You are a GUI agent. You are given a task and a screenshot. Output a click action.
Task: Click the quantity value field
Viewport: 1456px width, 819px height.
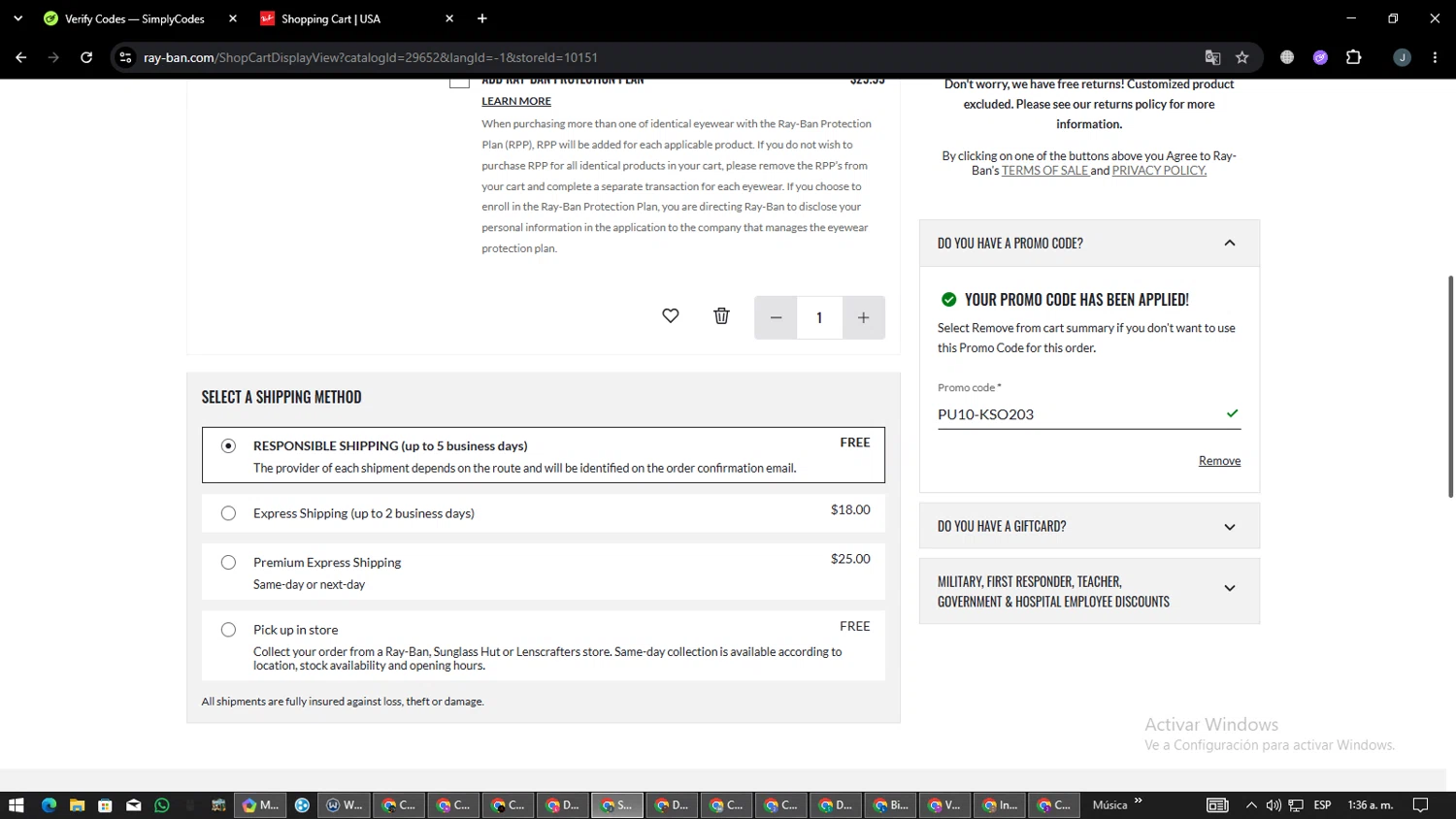coord(819,317)
